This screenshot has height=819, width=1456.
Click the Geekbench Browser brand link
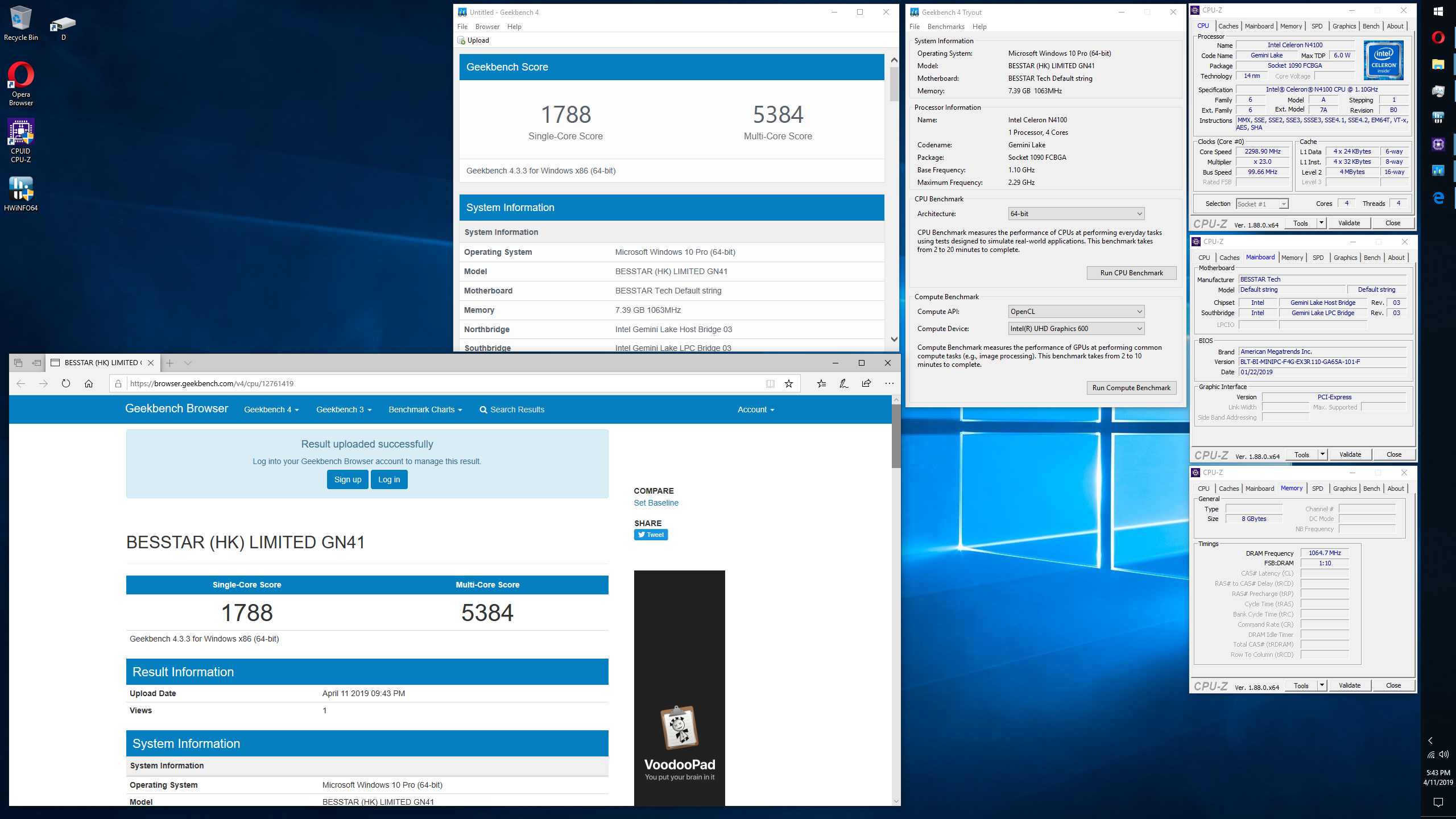pos(176,408)
